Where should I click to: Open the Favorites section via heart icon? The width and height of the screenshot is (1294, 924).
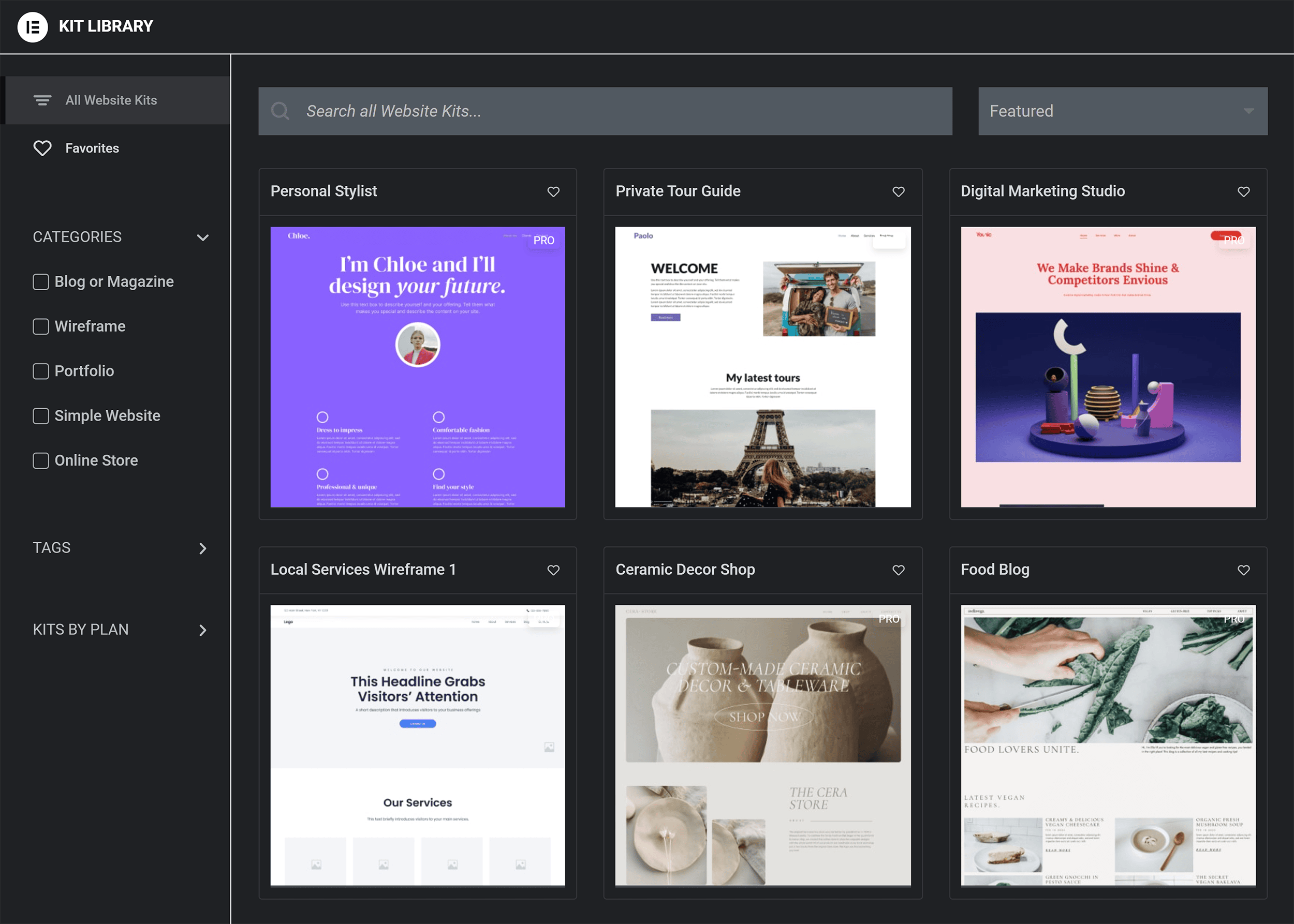click(41, 148)
